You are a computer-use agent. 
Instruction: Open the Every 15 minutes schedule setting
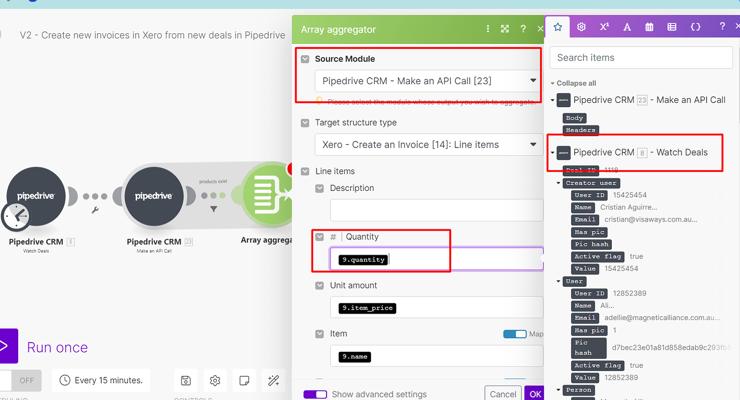(101, 380)
